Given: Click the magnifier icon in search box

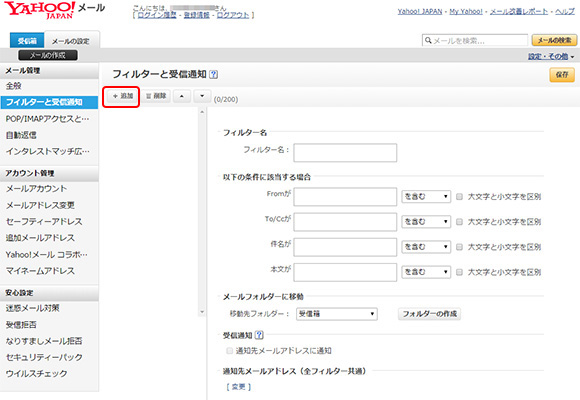Looking at the screenshot, I should pyautogui.click(x=428, y=40).
